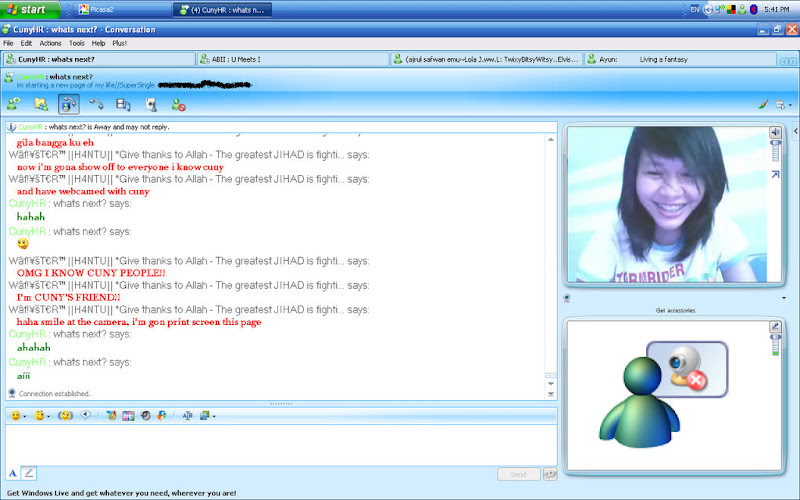Viewport: 800px width, 500px height.
Task: Switch to the (a)rul safwan conversation tab
Action: [486, 59]
